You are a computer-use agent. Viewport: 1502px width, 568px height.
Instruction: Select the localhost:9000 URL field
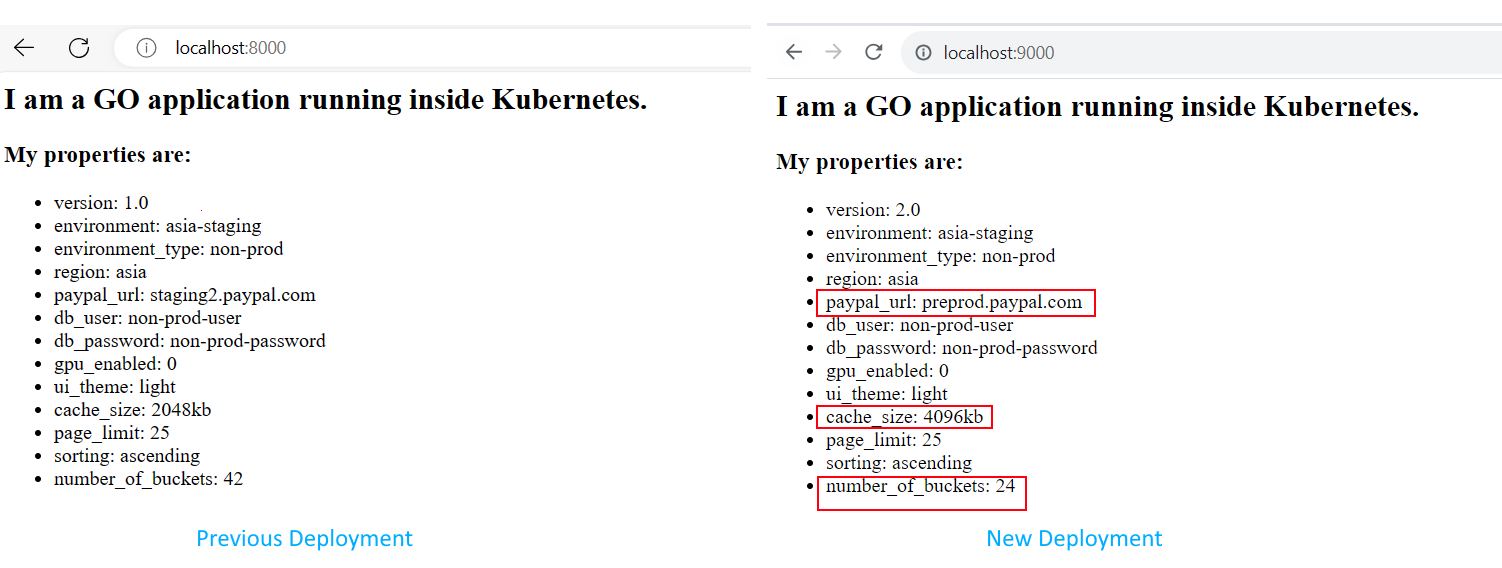click(x=1202, y=53)
